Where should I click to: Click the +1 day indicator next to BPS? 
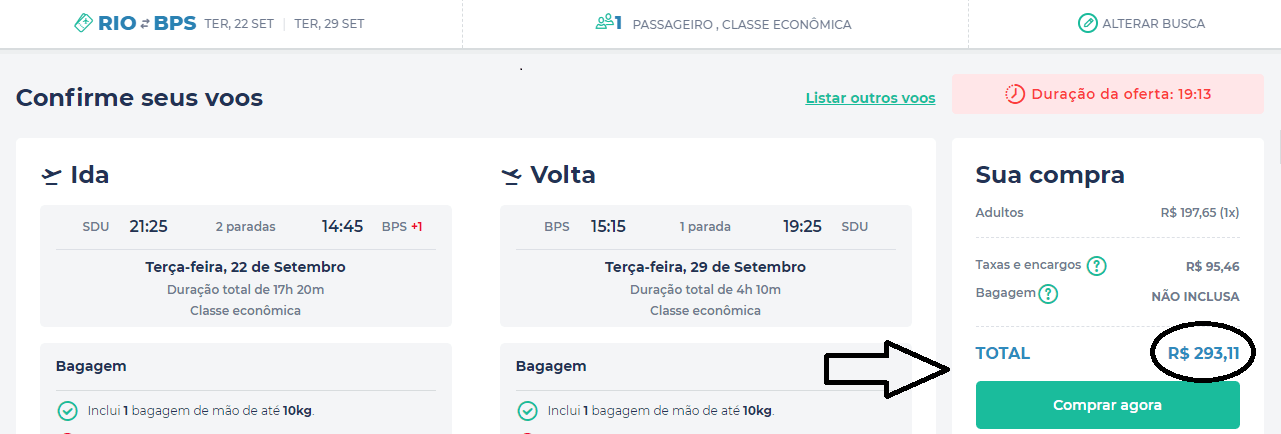(x=416, y=227)
